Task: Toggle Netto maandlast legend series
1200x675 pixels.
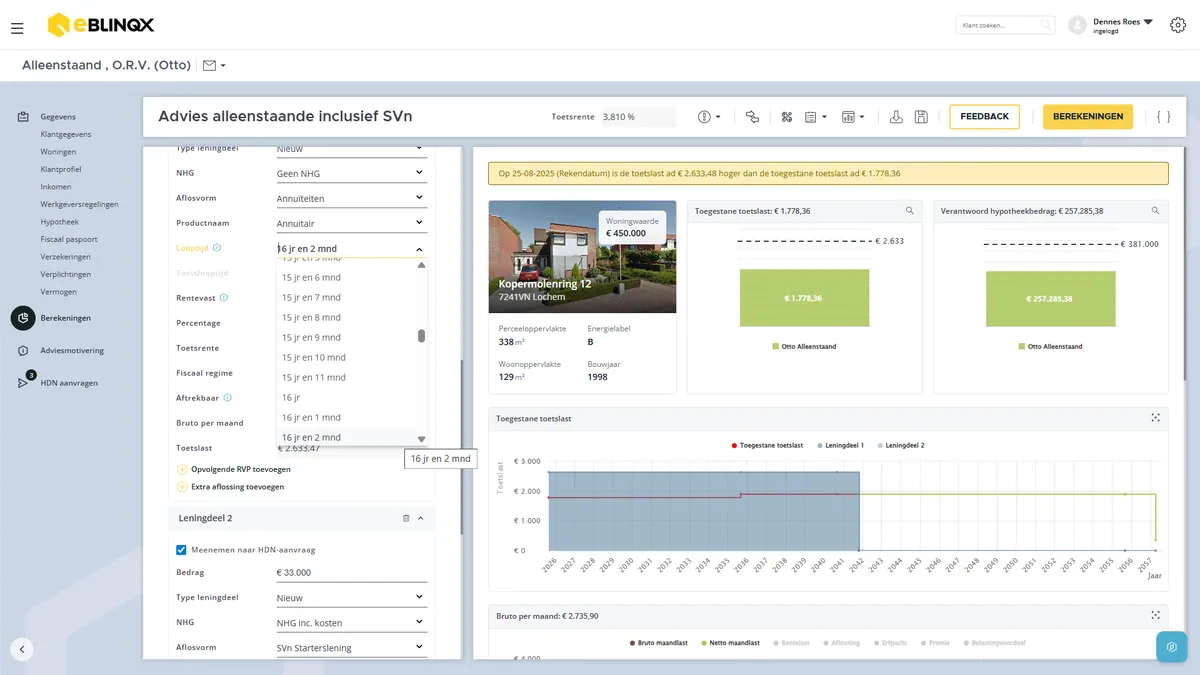Action: click(732, 643)
